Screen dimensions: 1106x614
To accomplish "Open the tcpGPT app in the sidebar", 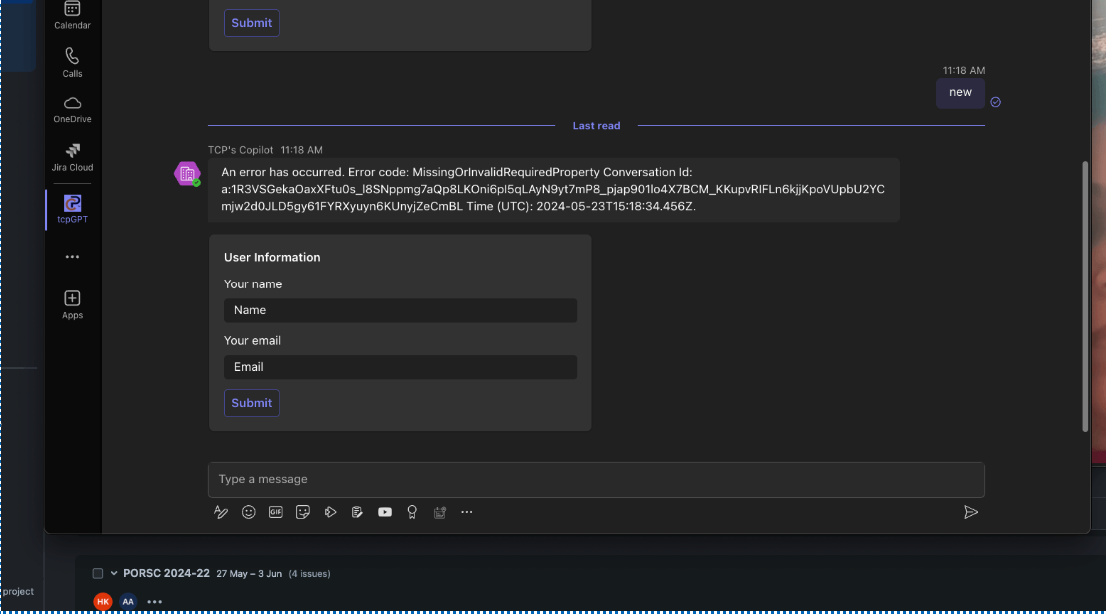I will point(72,208).
